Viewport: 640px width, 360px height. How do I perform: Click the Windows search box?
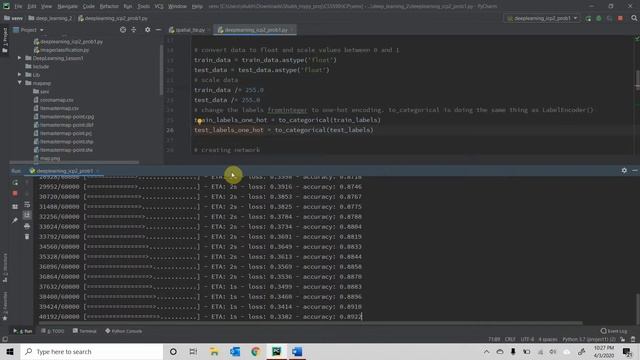click(92, 351)
